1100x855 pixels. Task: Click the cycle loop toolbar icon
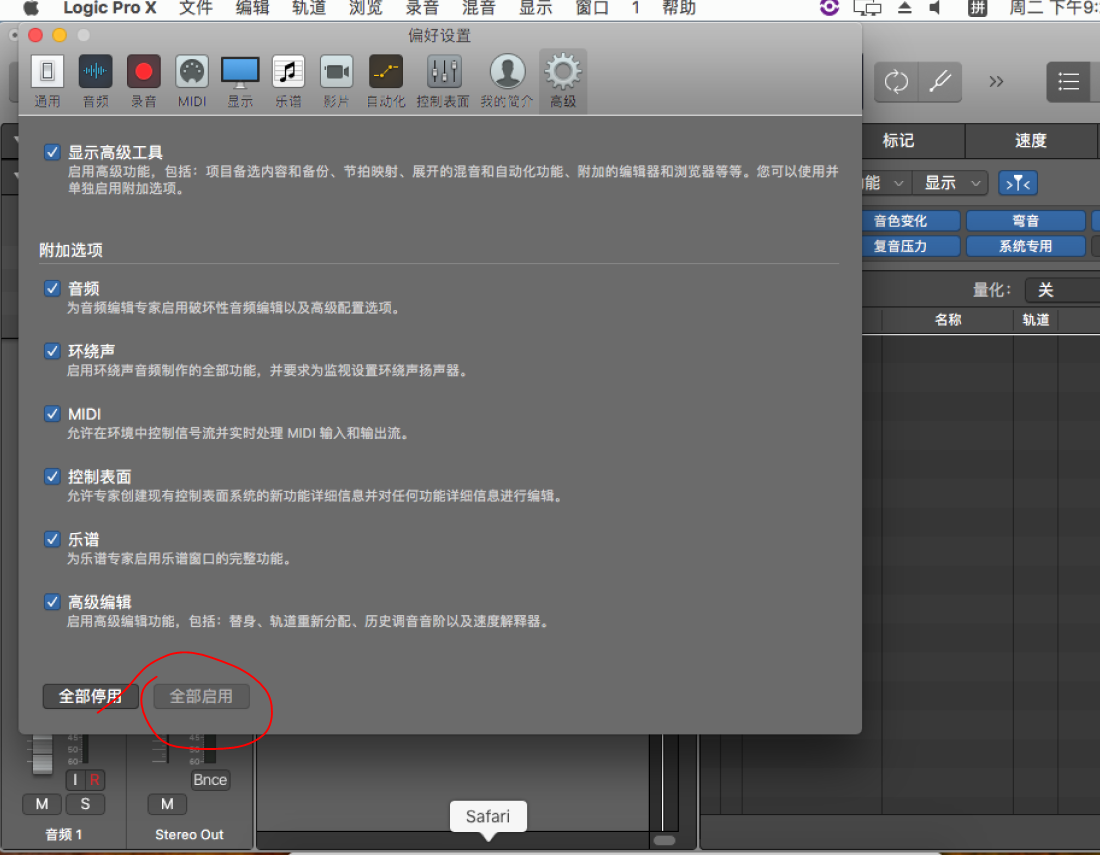point(896,82)
